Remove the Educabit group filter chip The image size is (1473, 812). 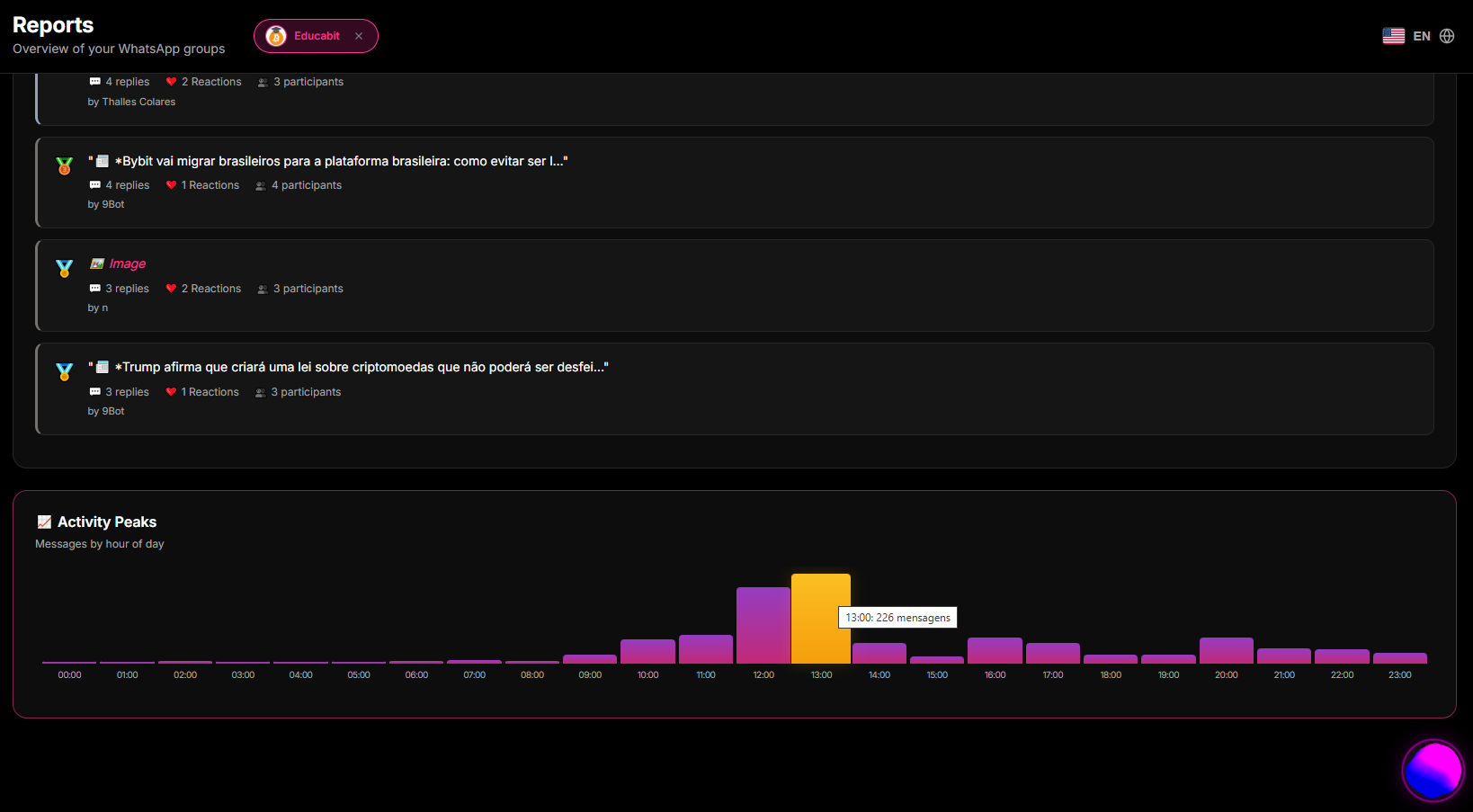click(x=359, y=36)
